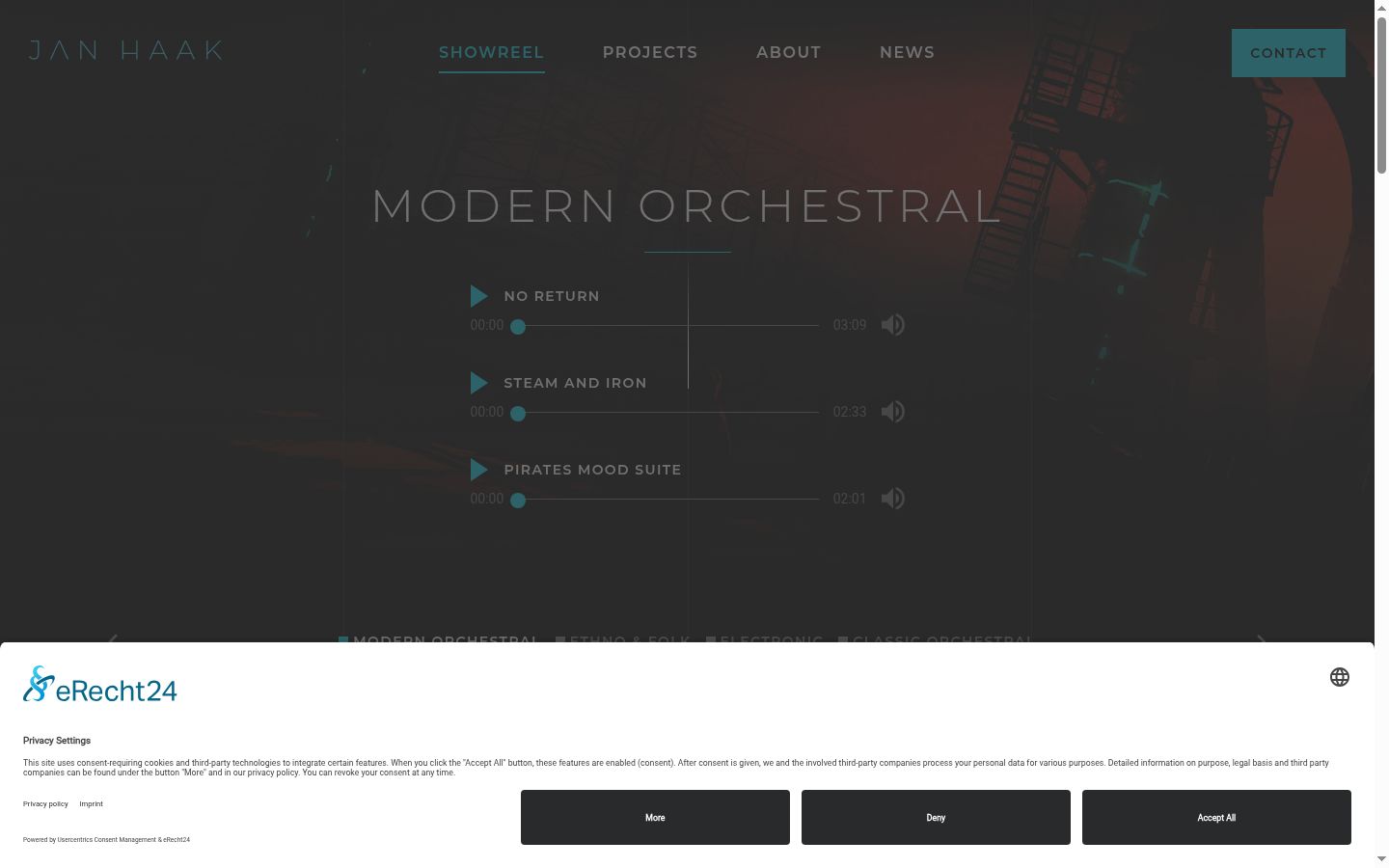Open the News section
Image resolution: width=1389 pixels, height=868 pixels.
click(x=908, y=52)
